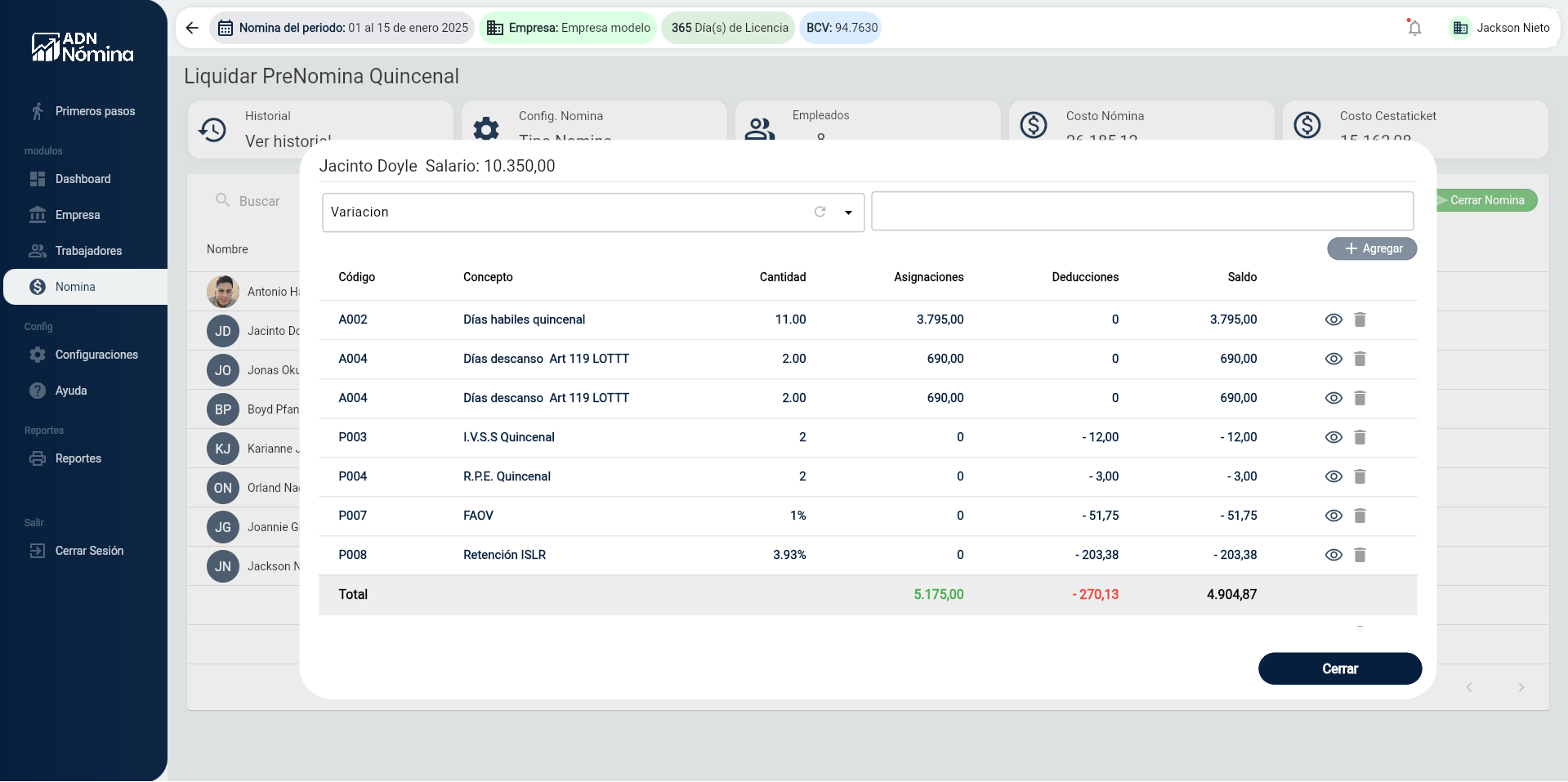This screenshot has height=782, width=1568.
Task: Click the Deducciones total -270,13
Action: [1095, 594]
